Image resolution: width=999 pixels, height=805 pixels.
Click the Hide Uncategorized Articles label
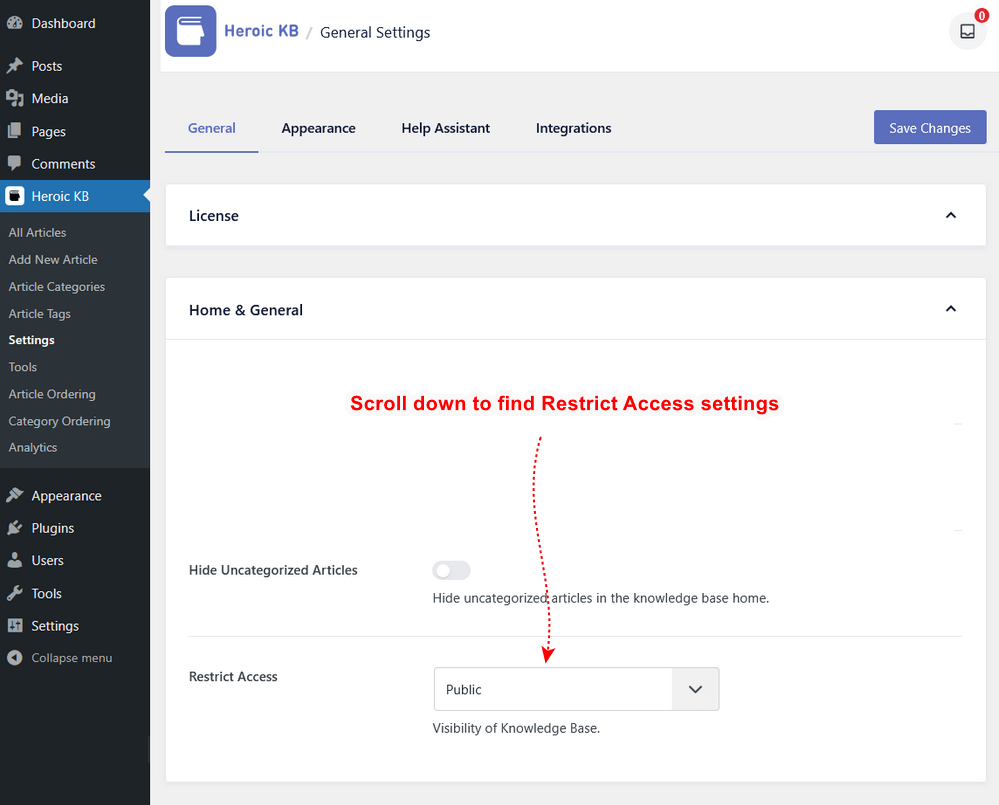tap(273, 570)
